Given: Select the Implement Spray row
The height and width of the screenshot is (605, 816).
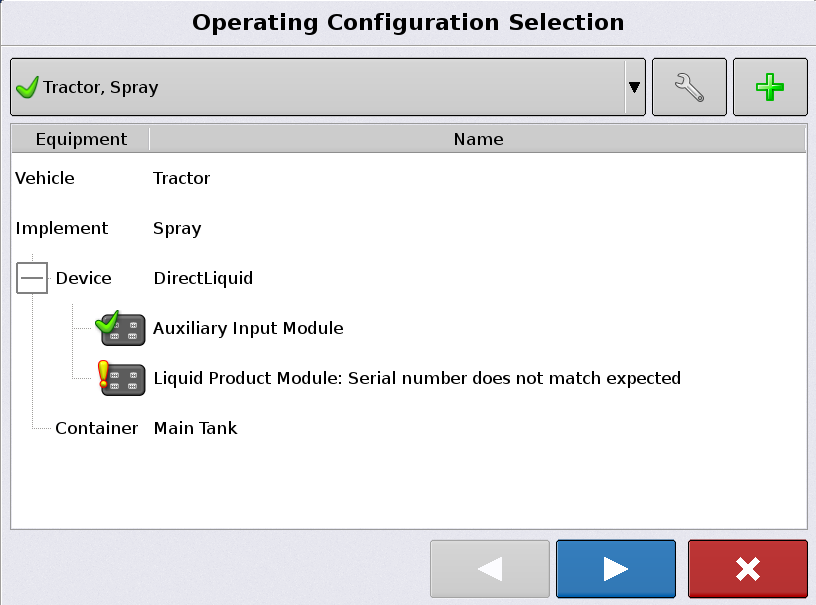Looking at the screenshot, I should coord(177,228).
